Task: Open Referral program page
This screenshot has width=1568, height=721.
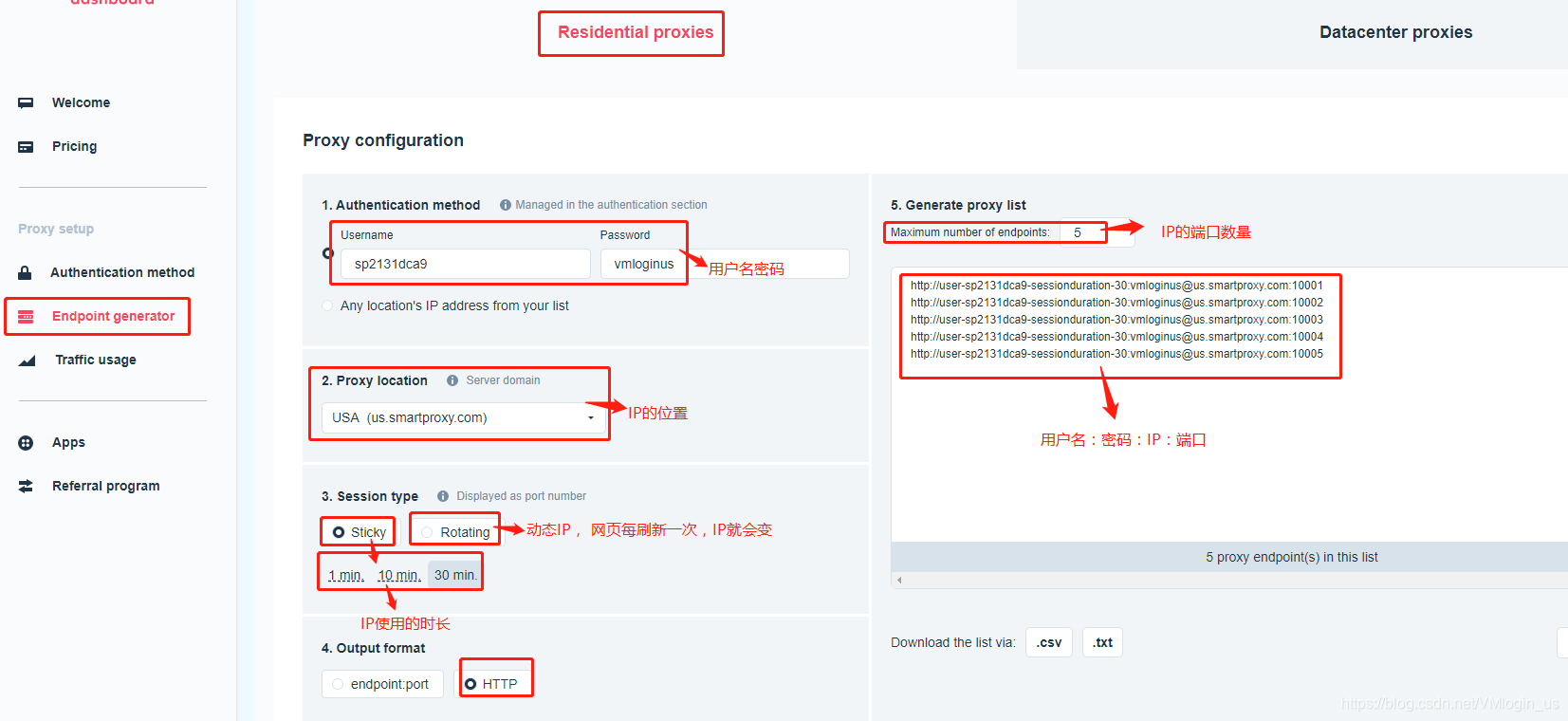Action: [x=106, y=486]
